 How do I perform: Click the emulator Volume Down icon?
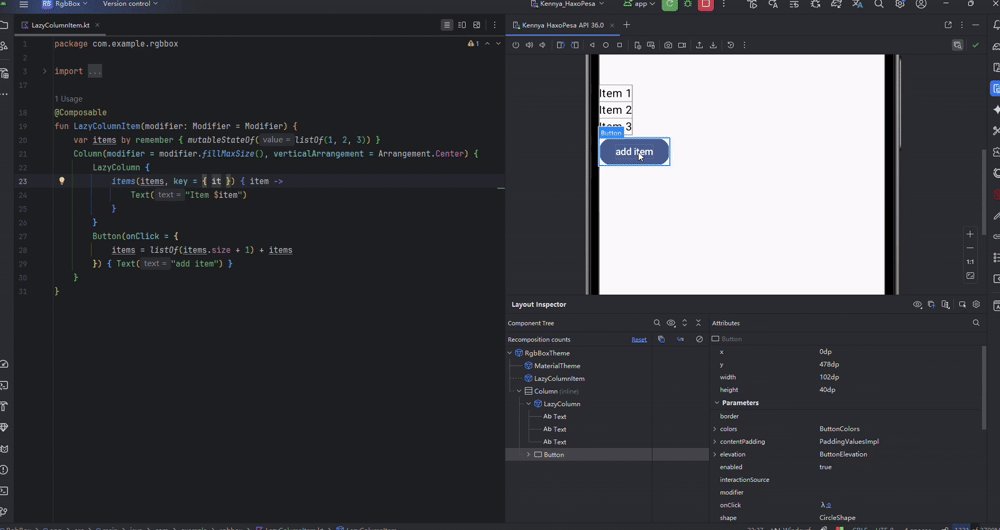[x=543, y=45]
